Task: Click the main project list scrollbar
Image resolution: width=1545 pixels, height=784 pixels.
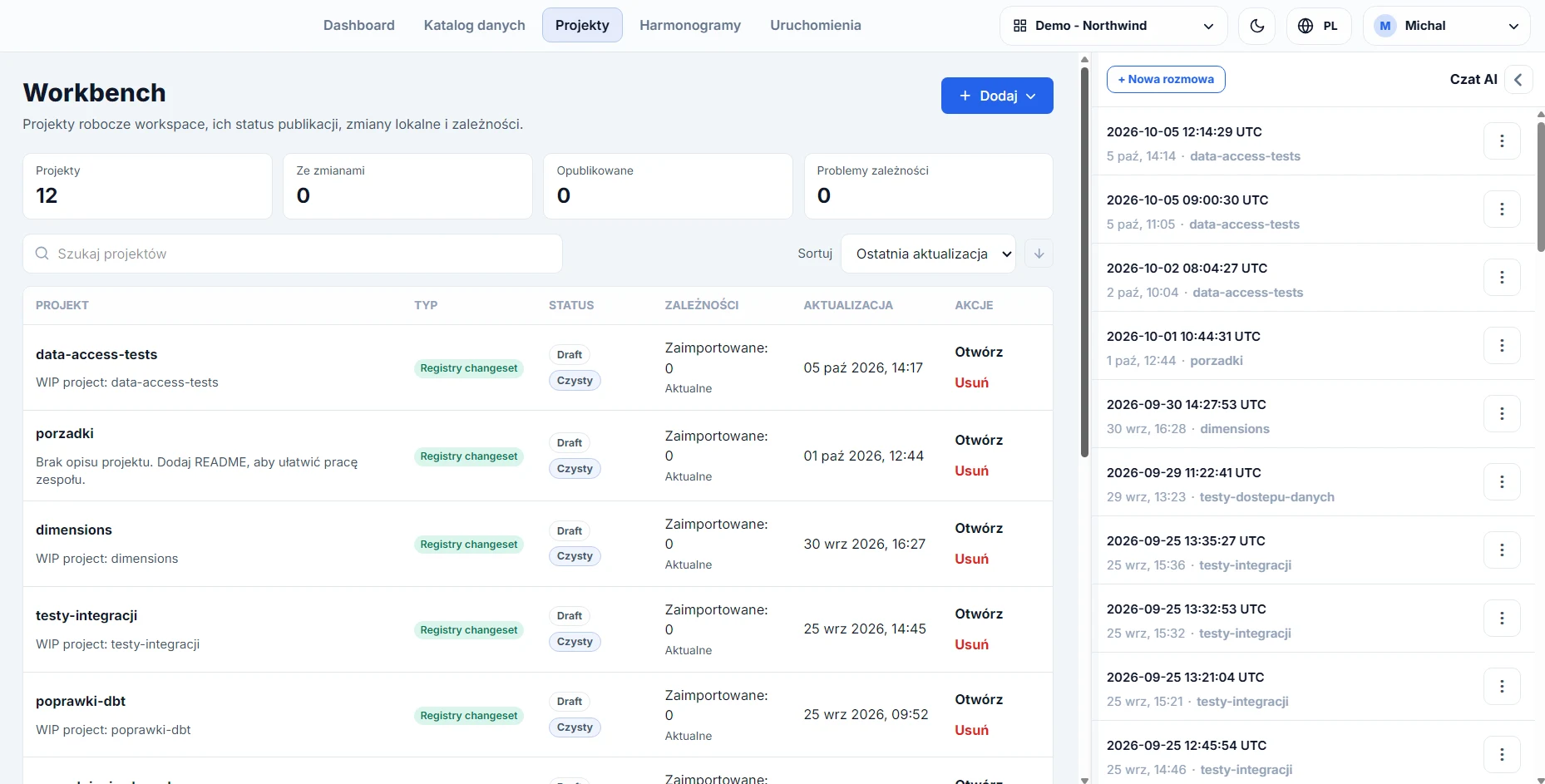Action: (x=1084, y=262)
